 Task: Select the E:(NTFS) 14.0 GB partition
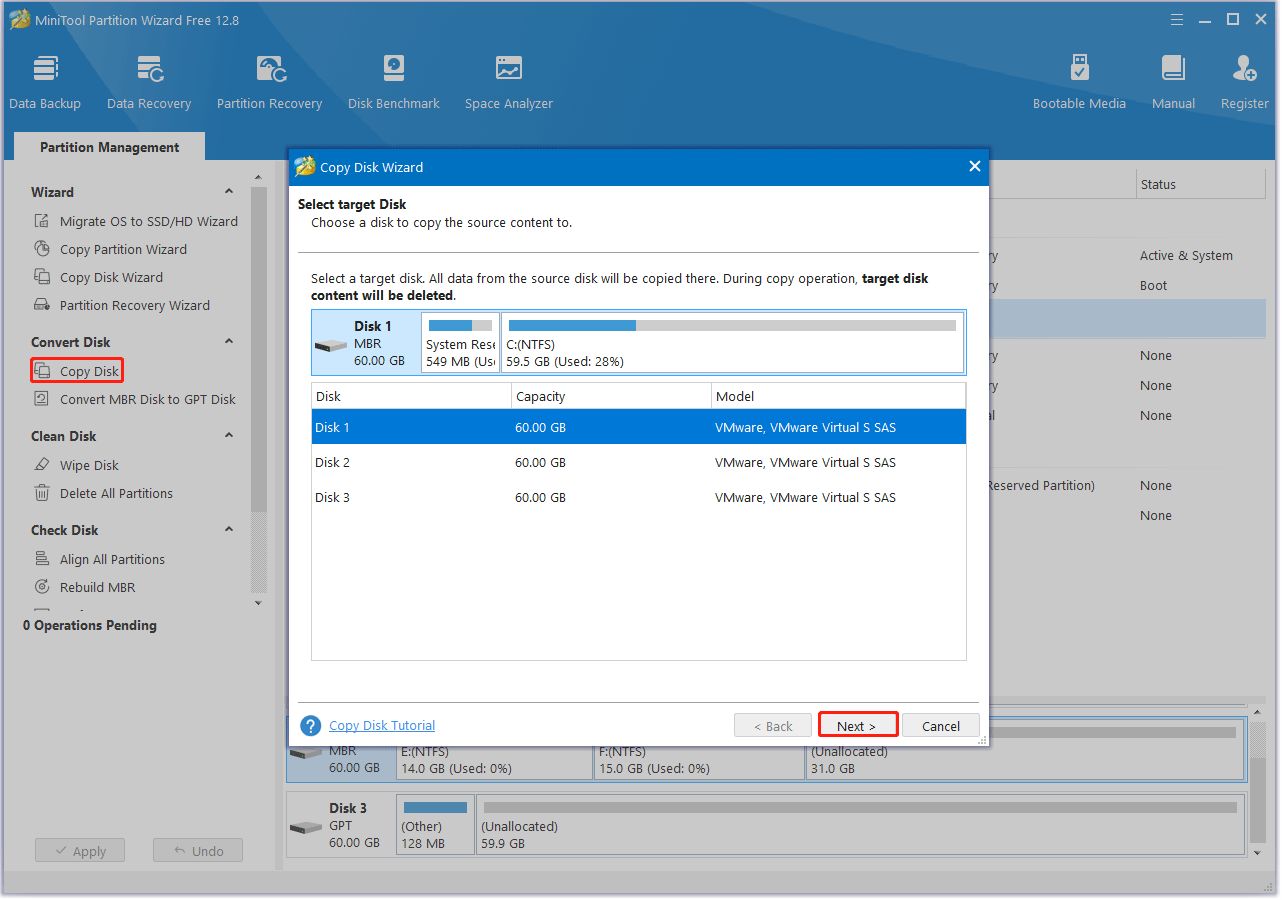pos(495,760)
